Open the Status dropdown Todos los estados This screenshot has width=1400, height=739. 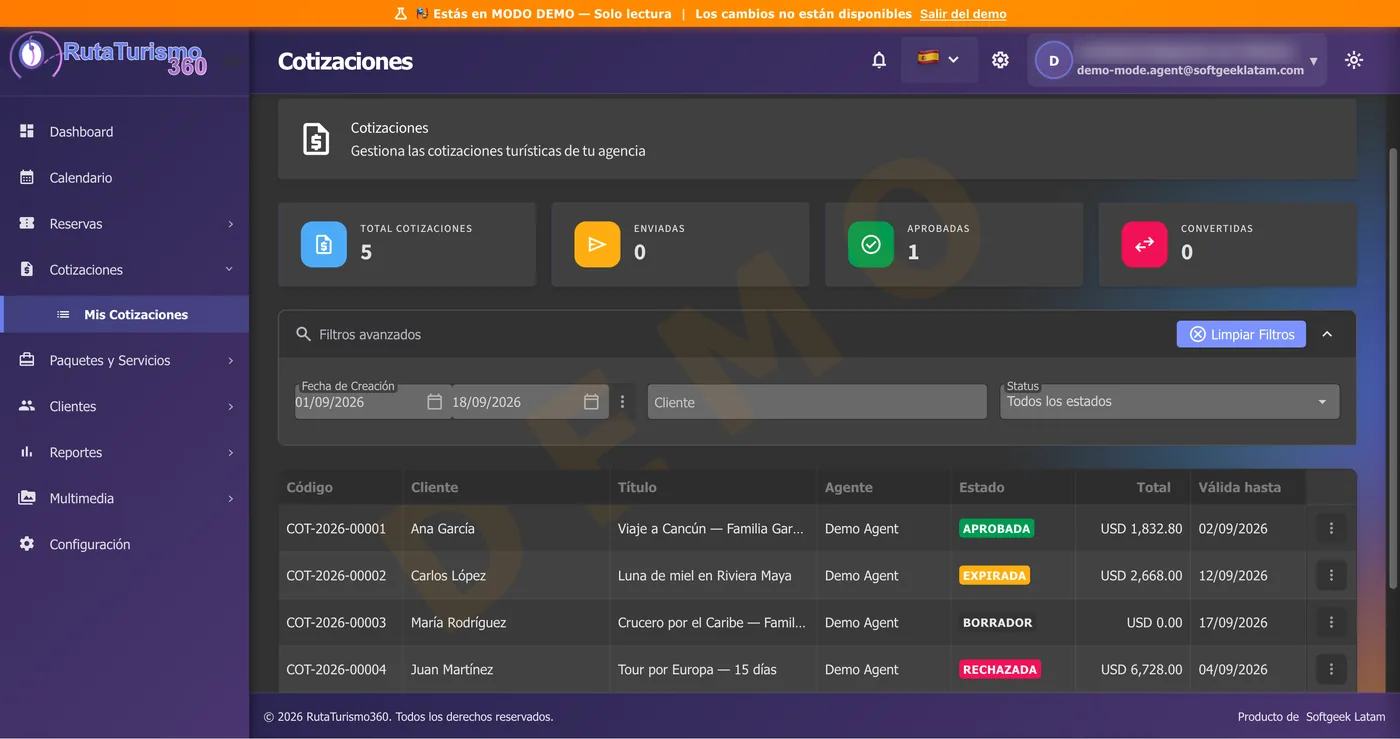[1169, 401]
